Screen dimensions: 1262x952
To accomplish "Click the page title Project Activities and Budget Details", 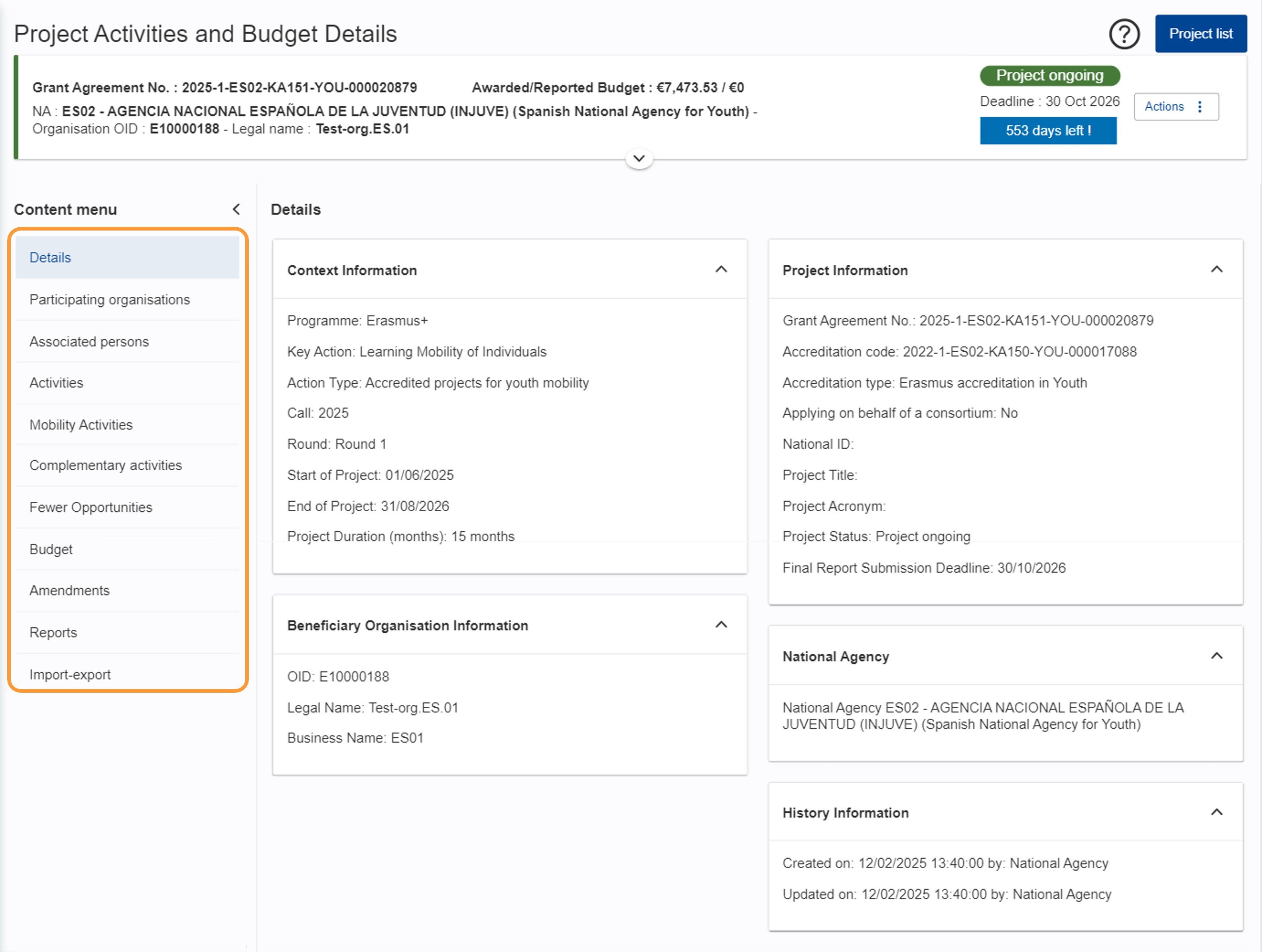I will click(x=205, y=34).
